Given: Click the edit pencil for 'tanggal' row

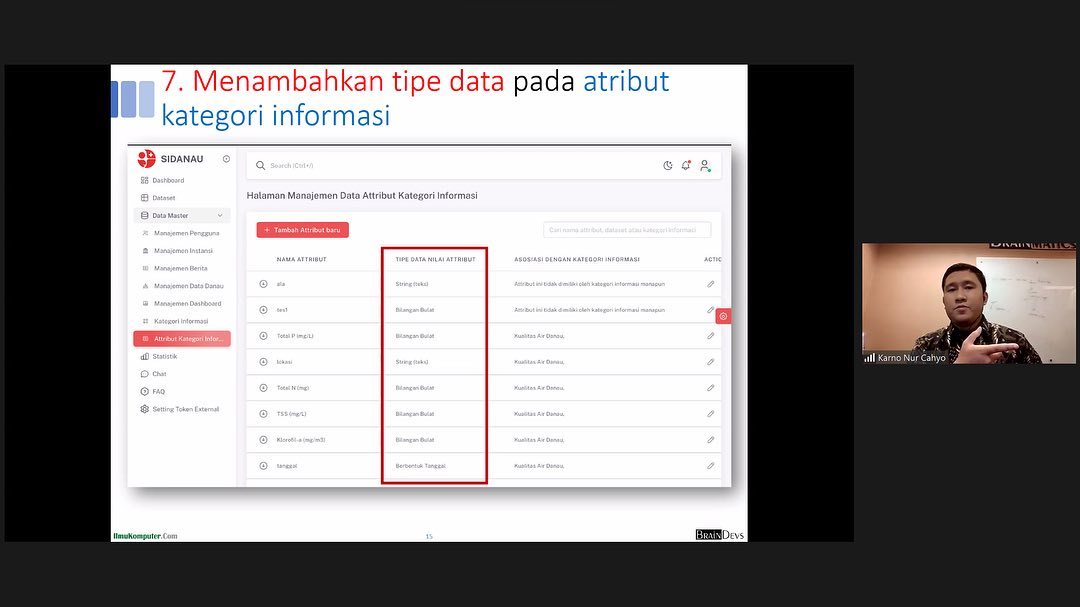Looking at the screenshot, I should [x=711, y=466].
